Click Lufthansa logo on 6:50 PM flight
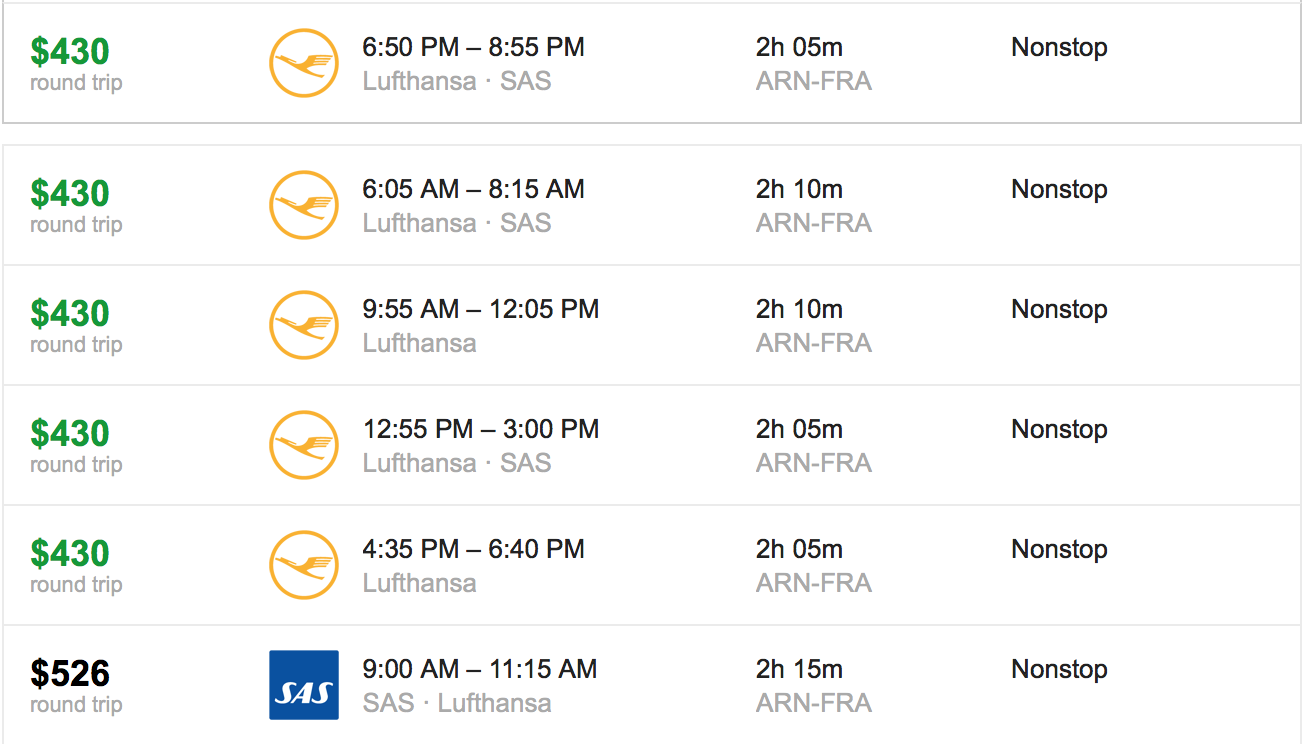 [x=304, y=63]
